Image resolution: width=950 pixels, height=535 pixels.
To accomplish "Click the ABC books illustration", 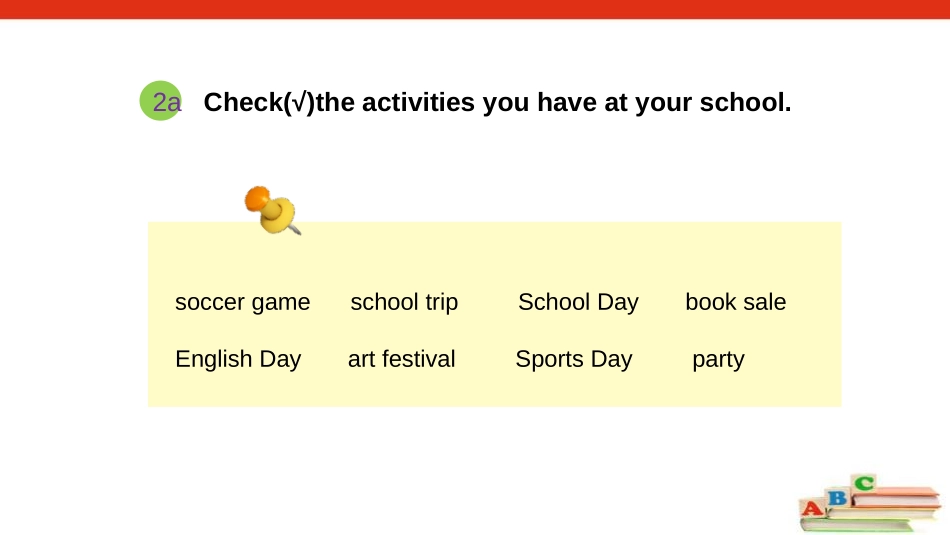I will click(869, 503).
